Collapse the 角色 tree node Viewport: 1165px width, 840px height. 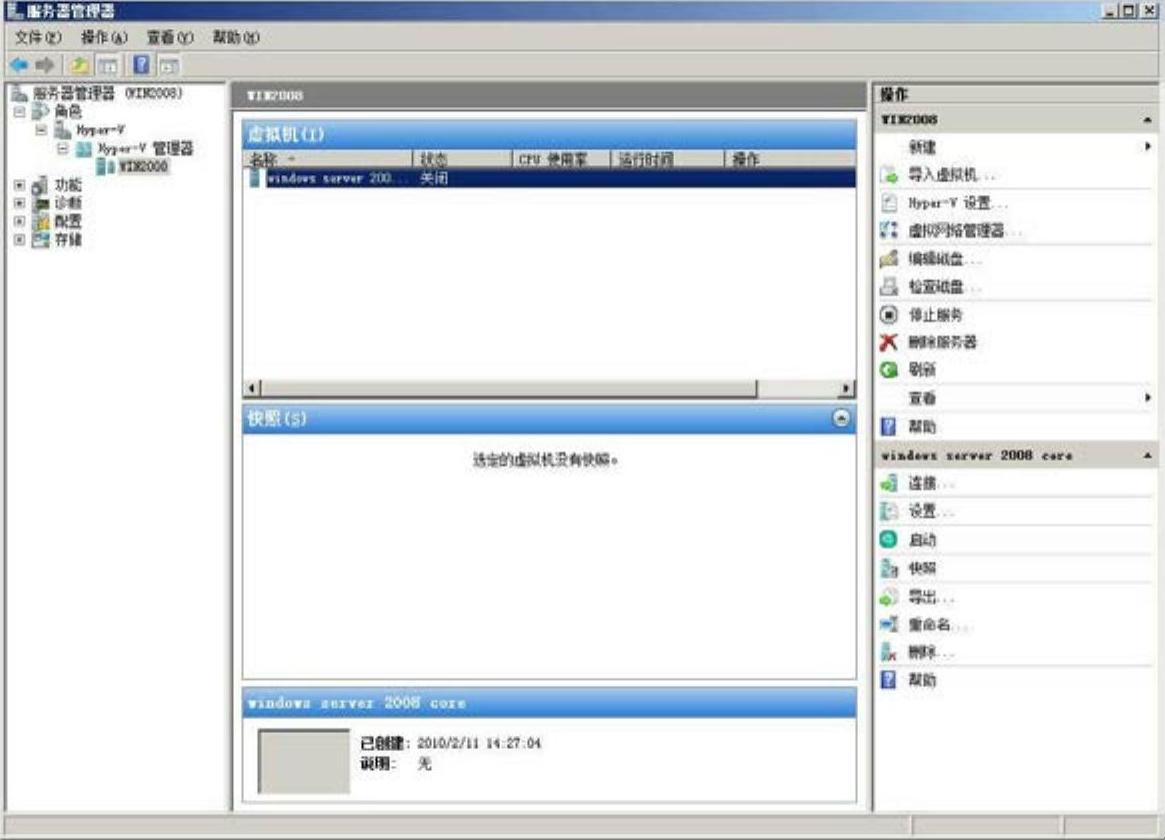[20, 111]
